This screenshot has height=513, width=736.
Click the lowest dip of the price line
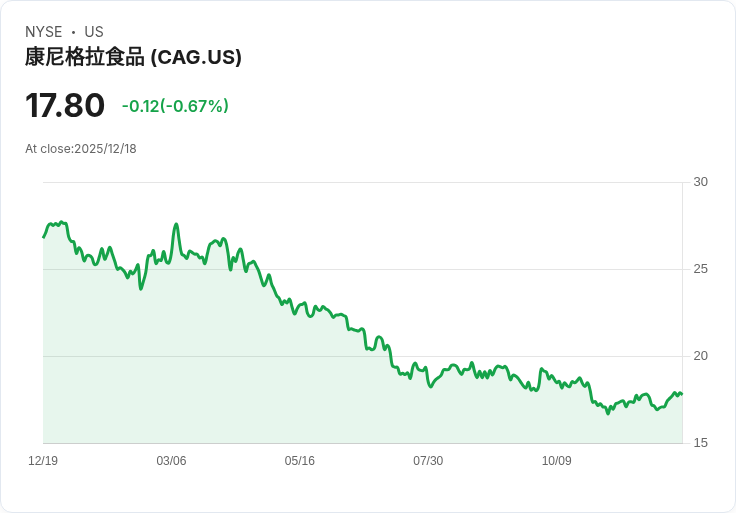tap(607, 412)
